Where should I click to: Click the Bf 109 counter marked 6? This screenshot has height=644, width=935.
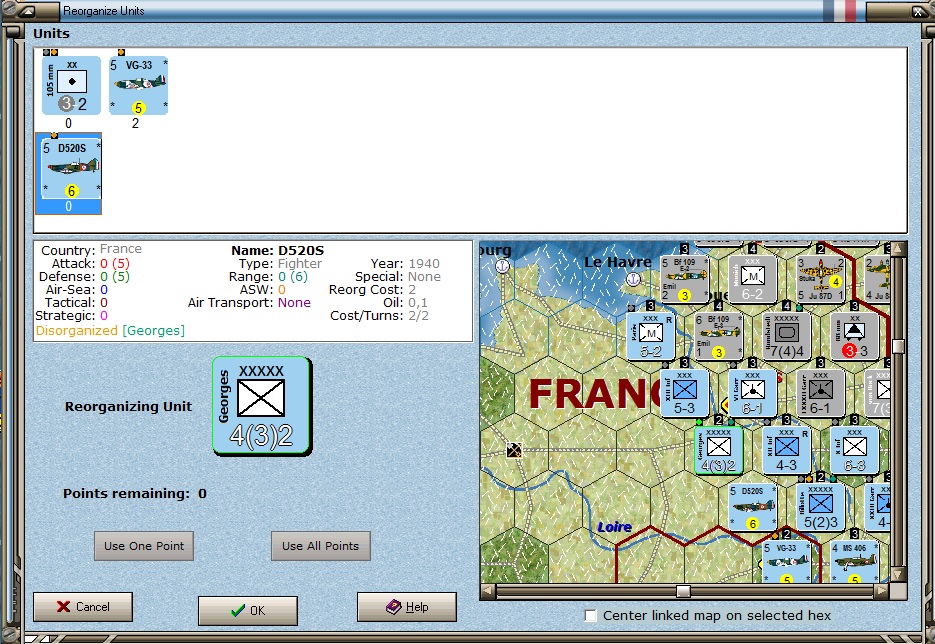719,336
